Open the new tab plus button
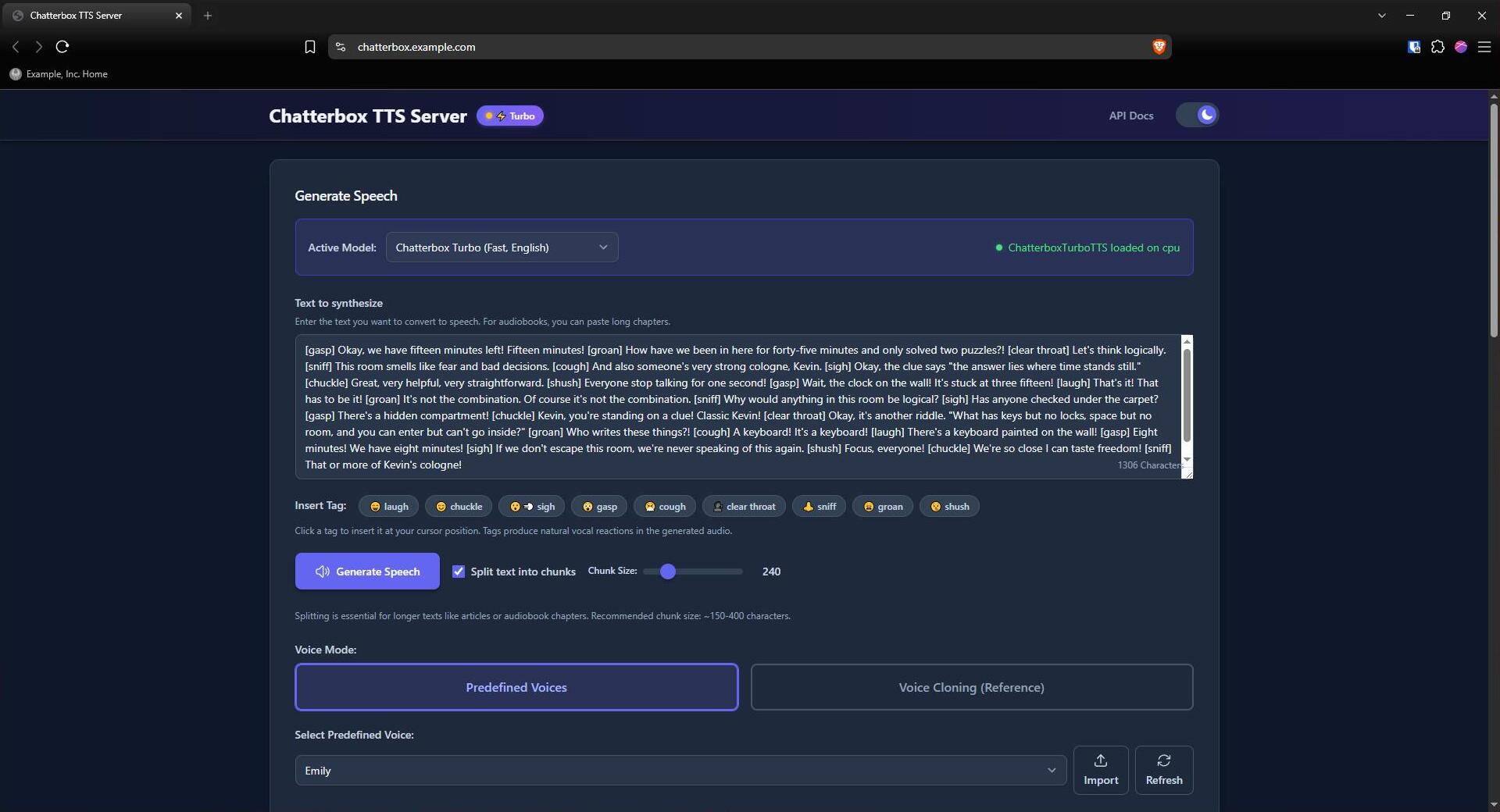This screenshot has height=812, width=1500. [x=208, y=16]
